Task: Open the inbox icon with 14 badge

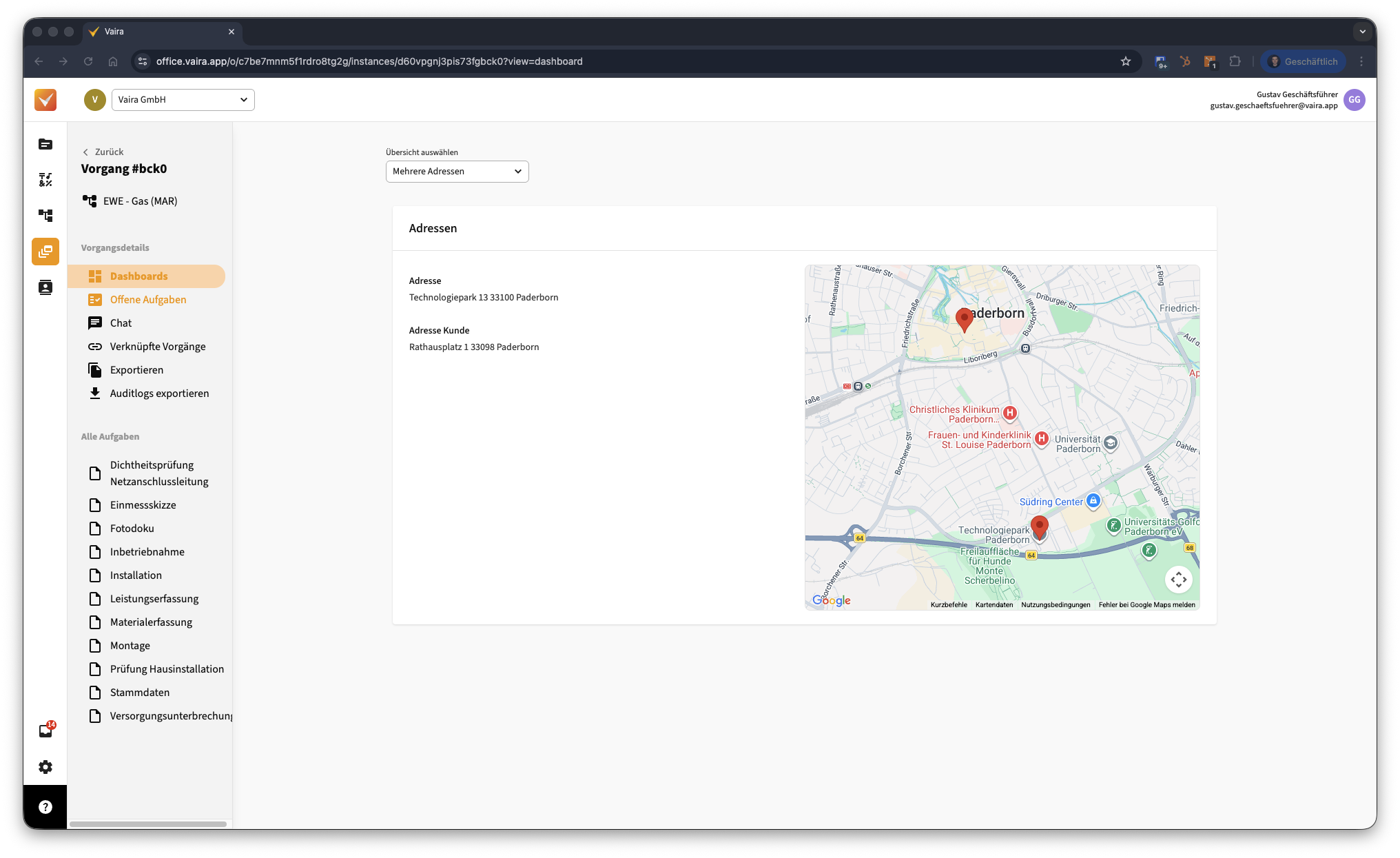Action: [45, 731]
